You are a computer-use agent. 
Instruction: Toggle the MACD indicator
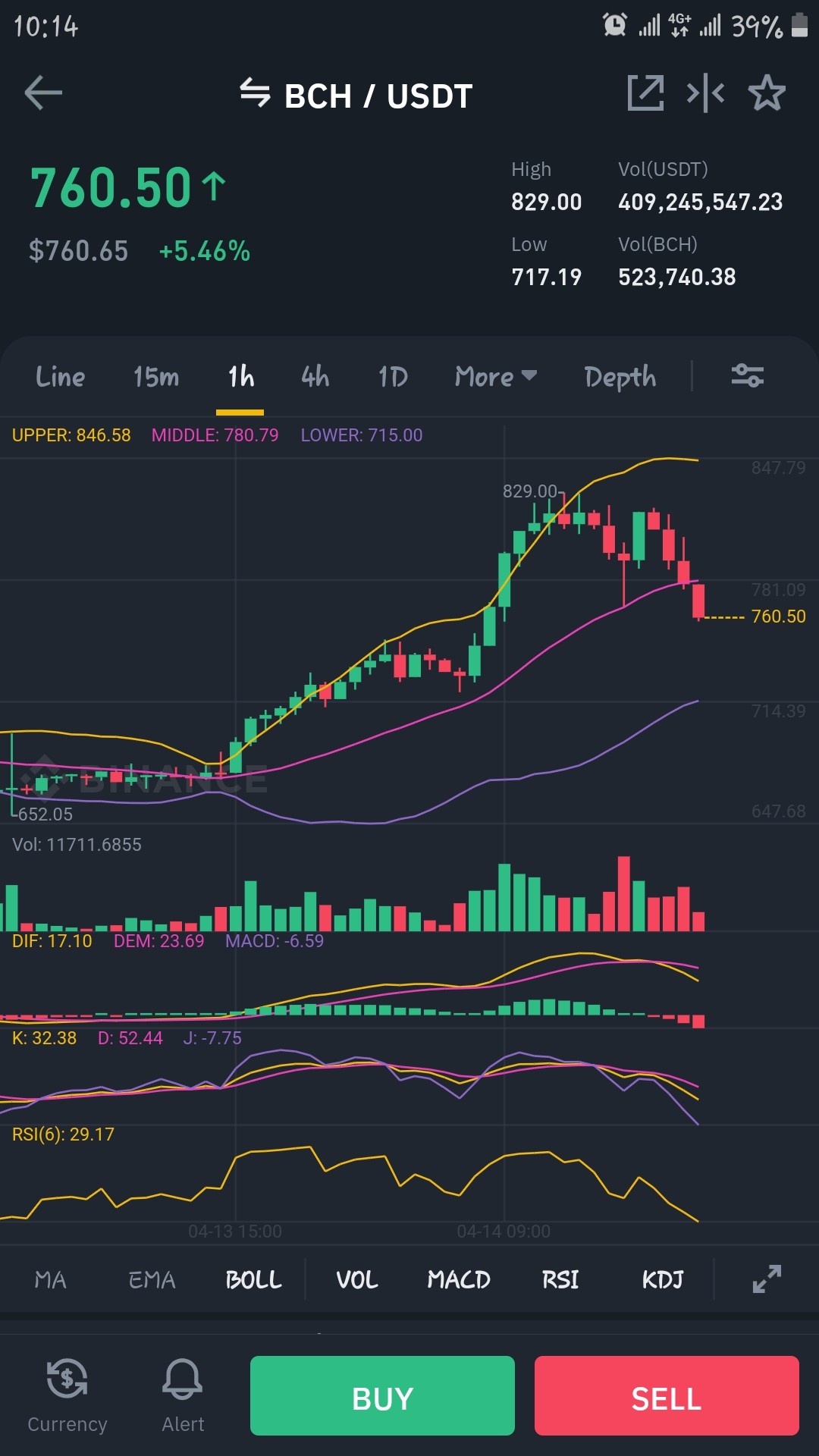(459, 1280)
